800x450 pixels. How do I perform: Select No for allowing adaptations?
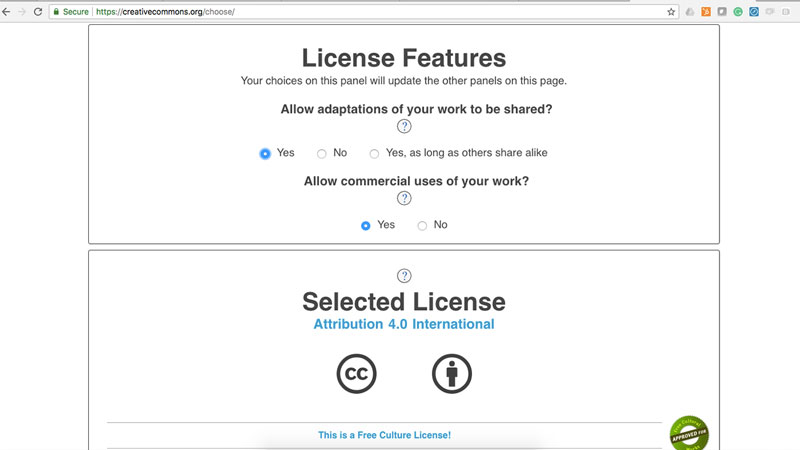coord(321,154)
